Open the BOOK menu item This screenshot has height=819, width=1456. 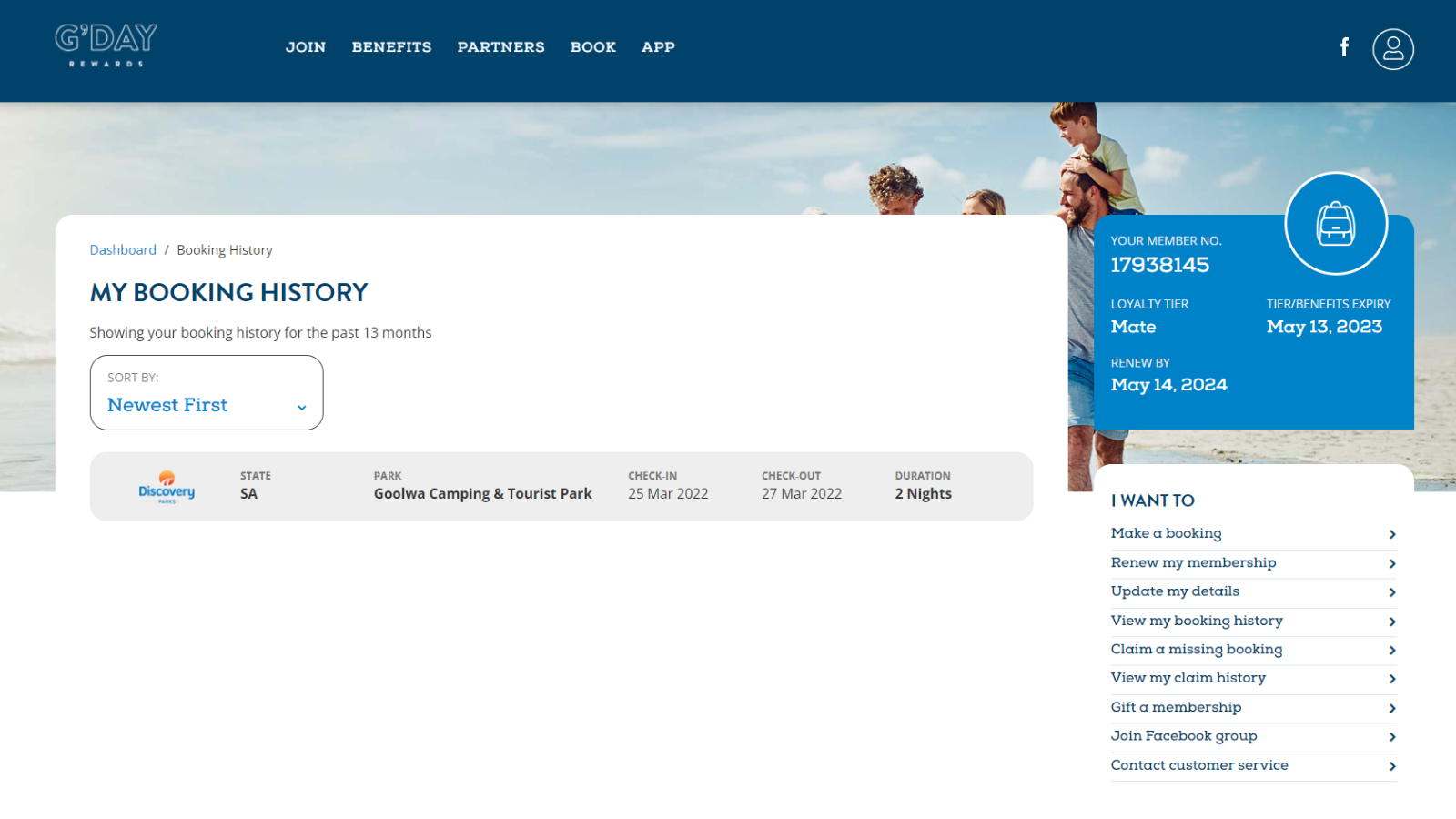tap(593, 47)
